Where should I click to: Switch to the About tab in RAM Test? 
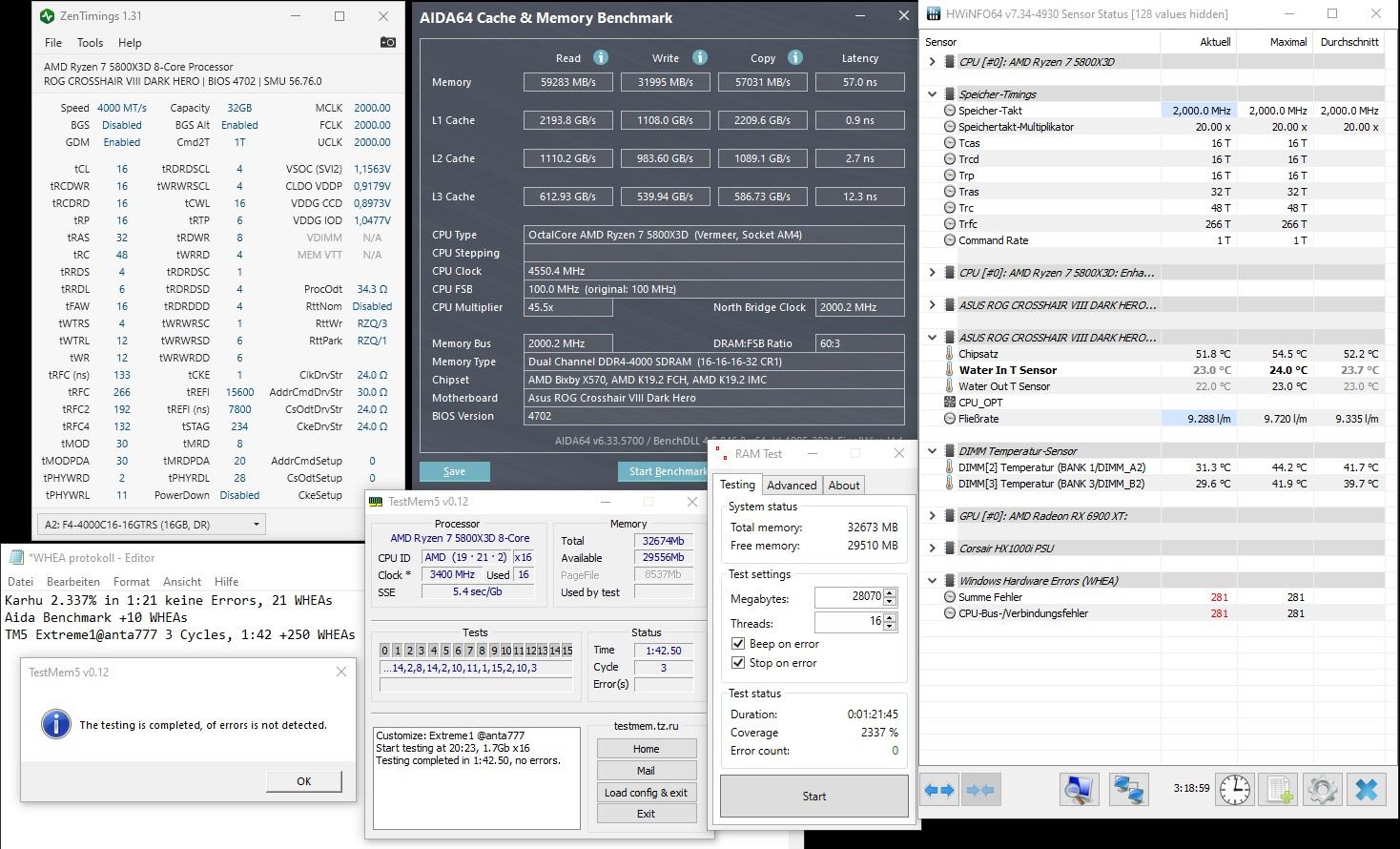[x=844, y=486]
